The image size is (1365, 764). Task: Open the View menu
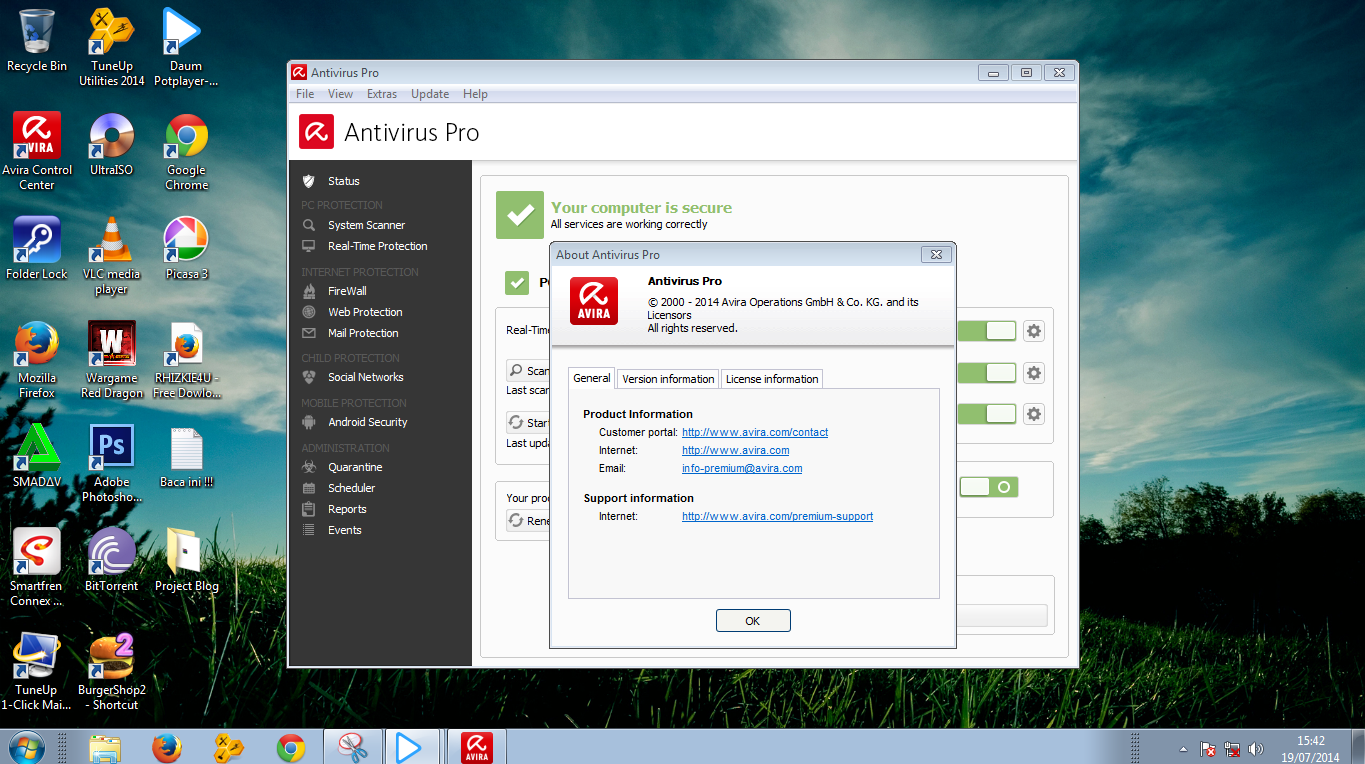pos(340,94)
